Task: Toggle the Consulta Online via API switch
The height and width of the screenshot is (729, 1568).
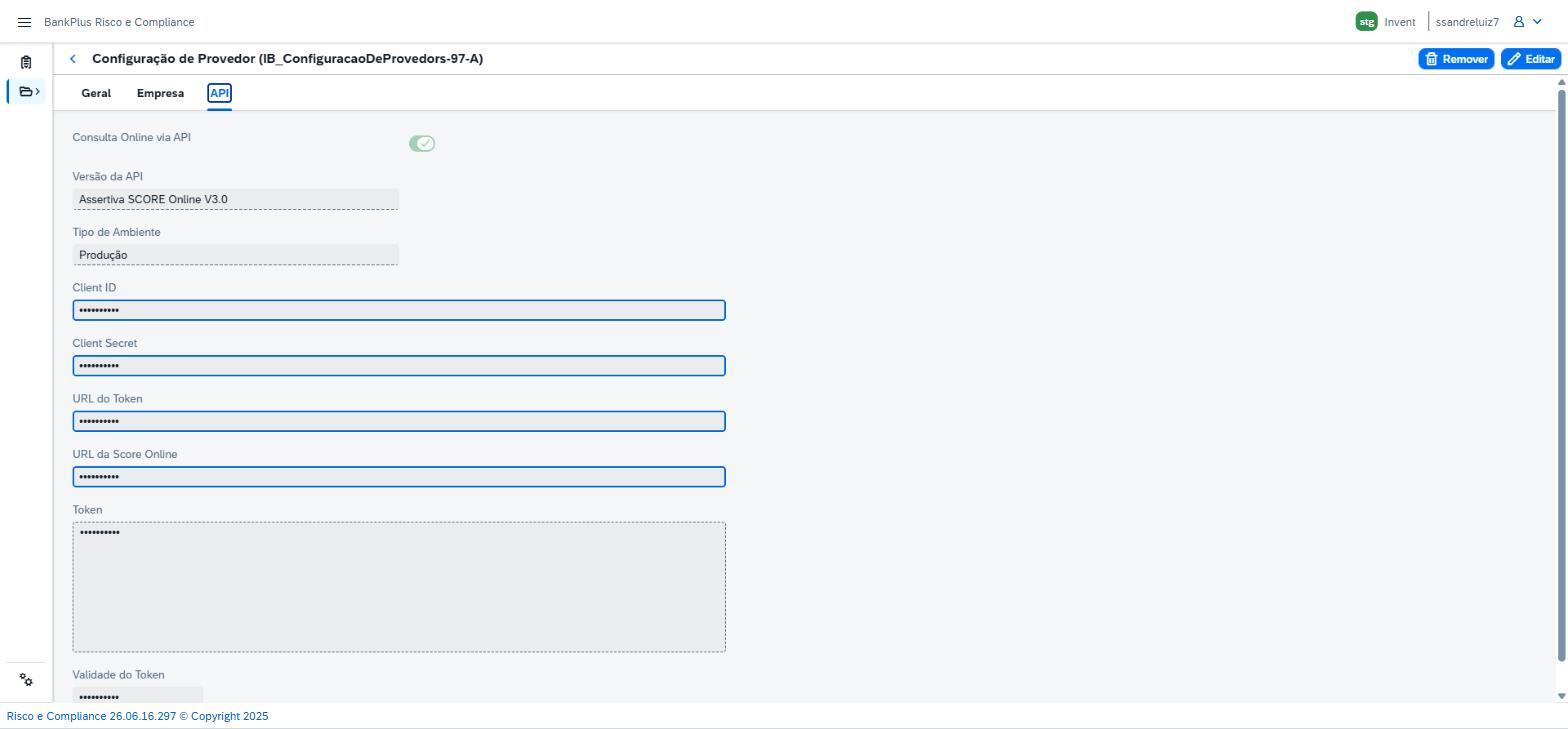Action: pos(422,144)
